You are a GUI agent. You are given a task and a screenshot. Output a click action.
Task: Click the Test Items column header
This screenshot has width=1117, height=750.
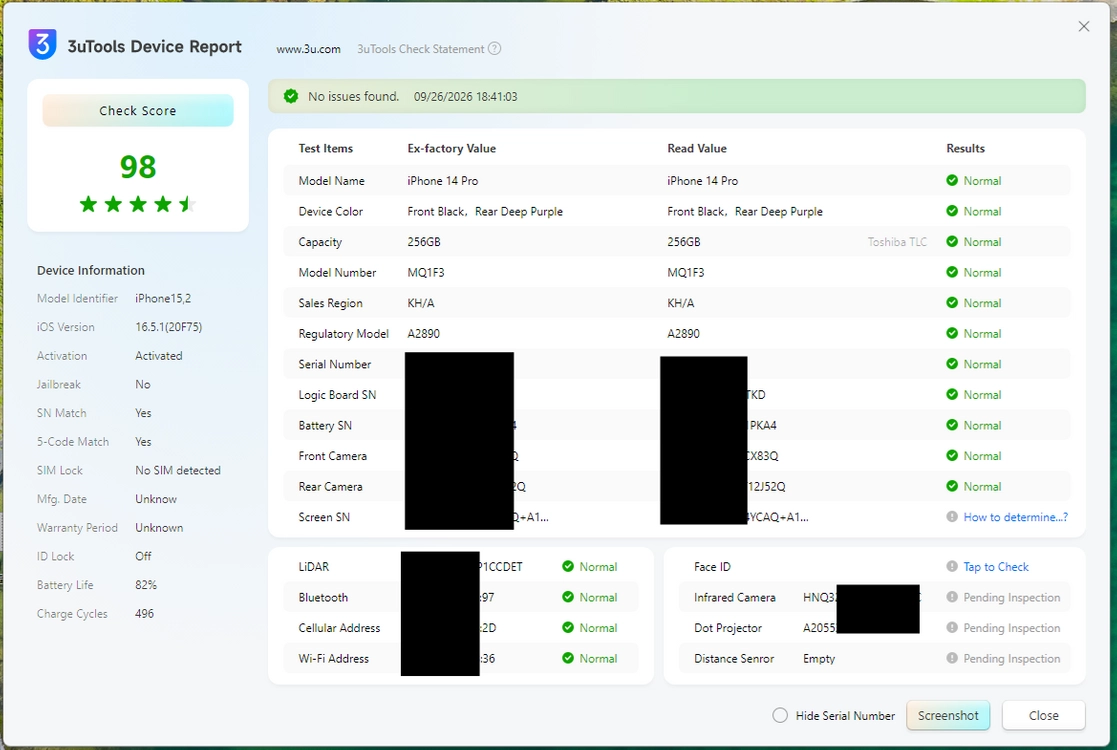[326, 148]
